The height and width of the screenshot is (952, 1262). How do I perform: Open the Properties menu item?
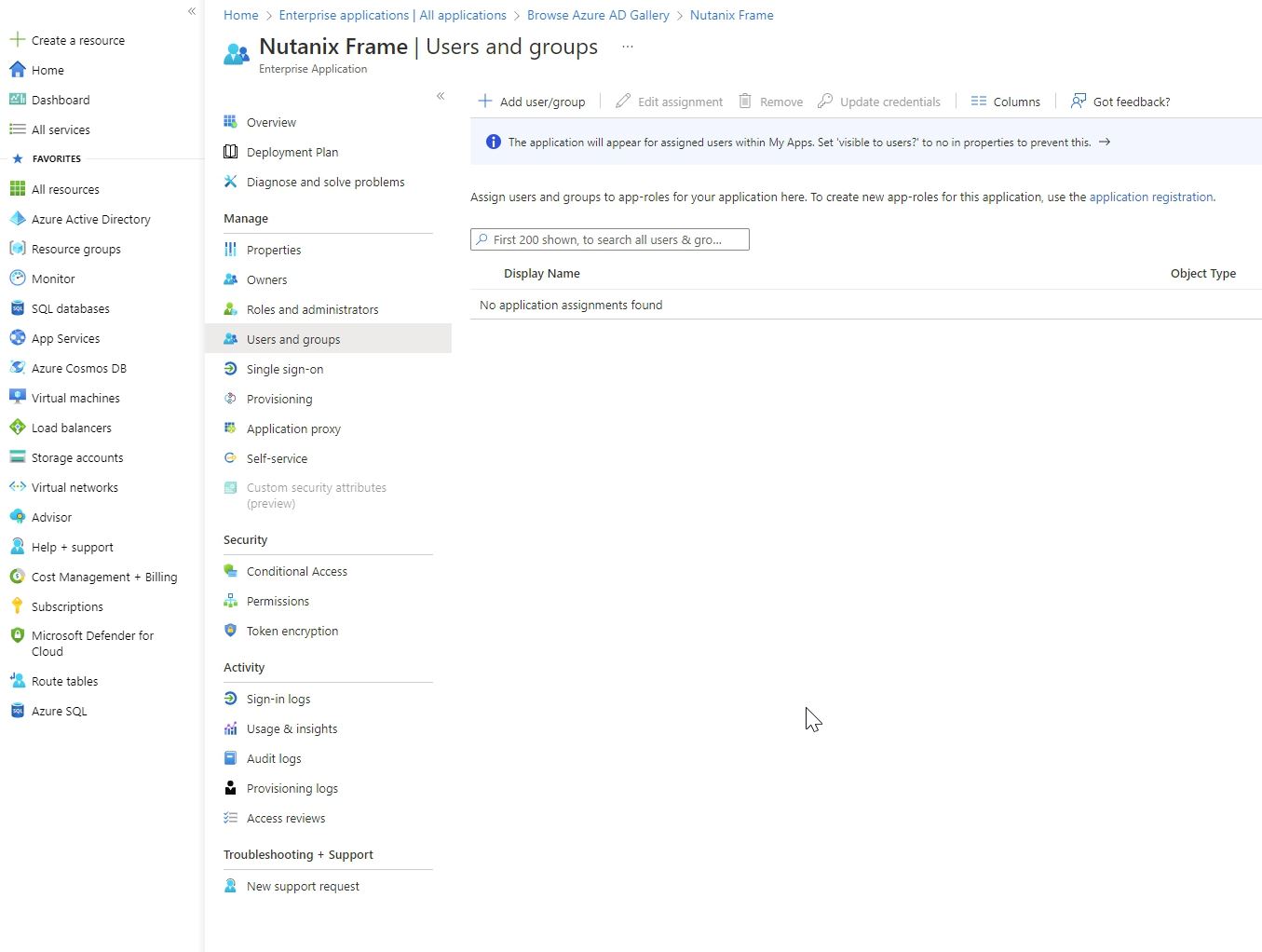(x=274, y=250)
